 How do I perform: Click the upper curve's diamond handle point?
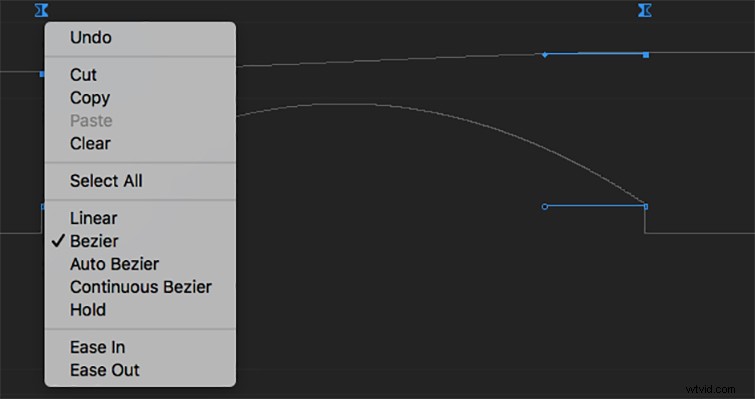tap(545, 55)
